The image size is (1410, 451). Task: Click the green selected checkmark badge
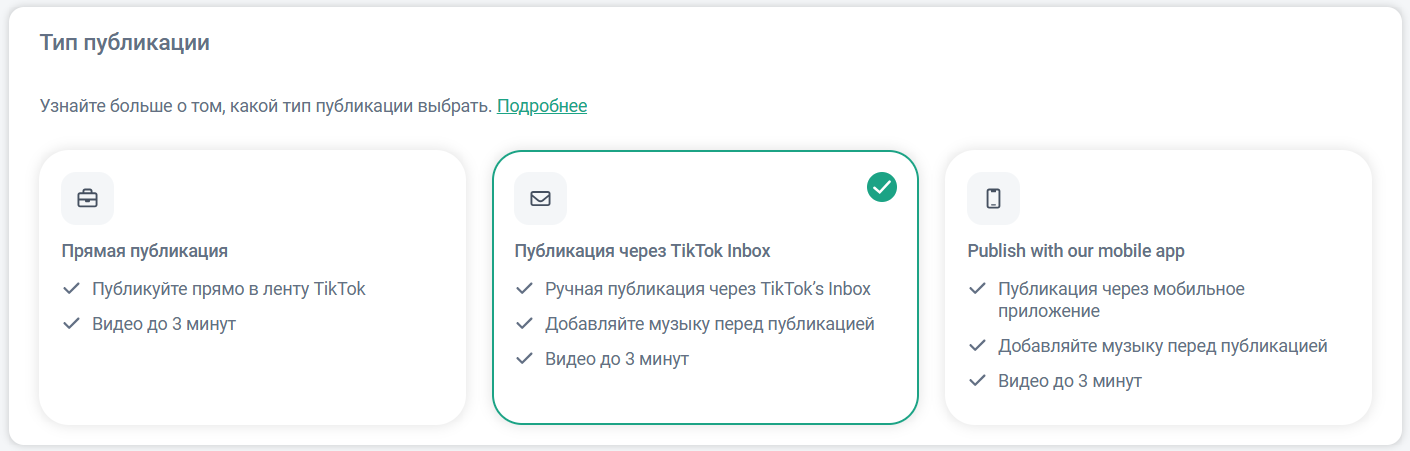tap(882, 186)
